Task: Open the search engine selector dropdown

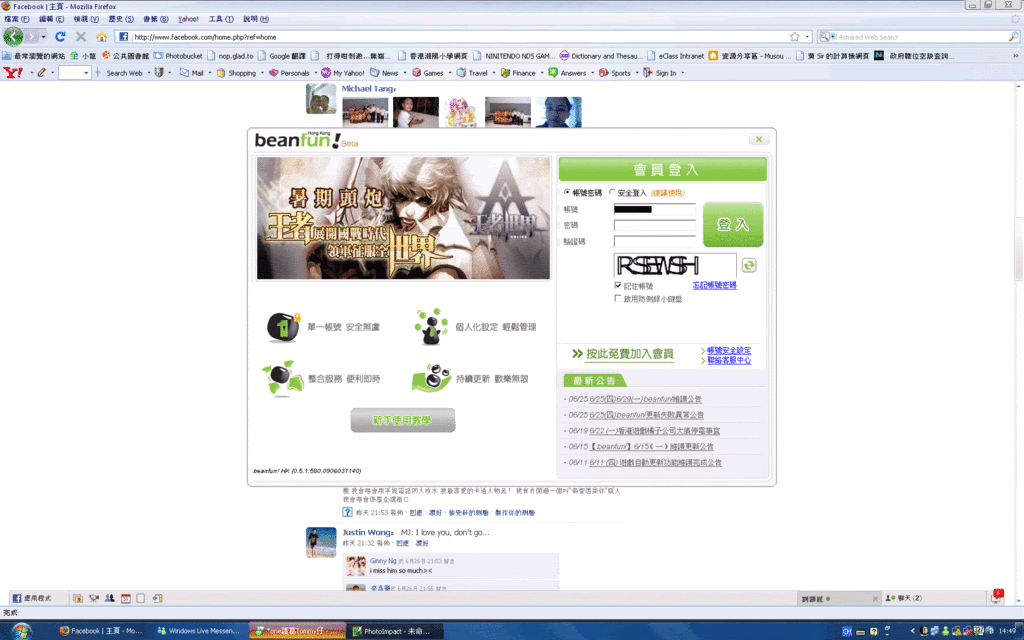Action: point(827,37)
